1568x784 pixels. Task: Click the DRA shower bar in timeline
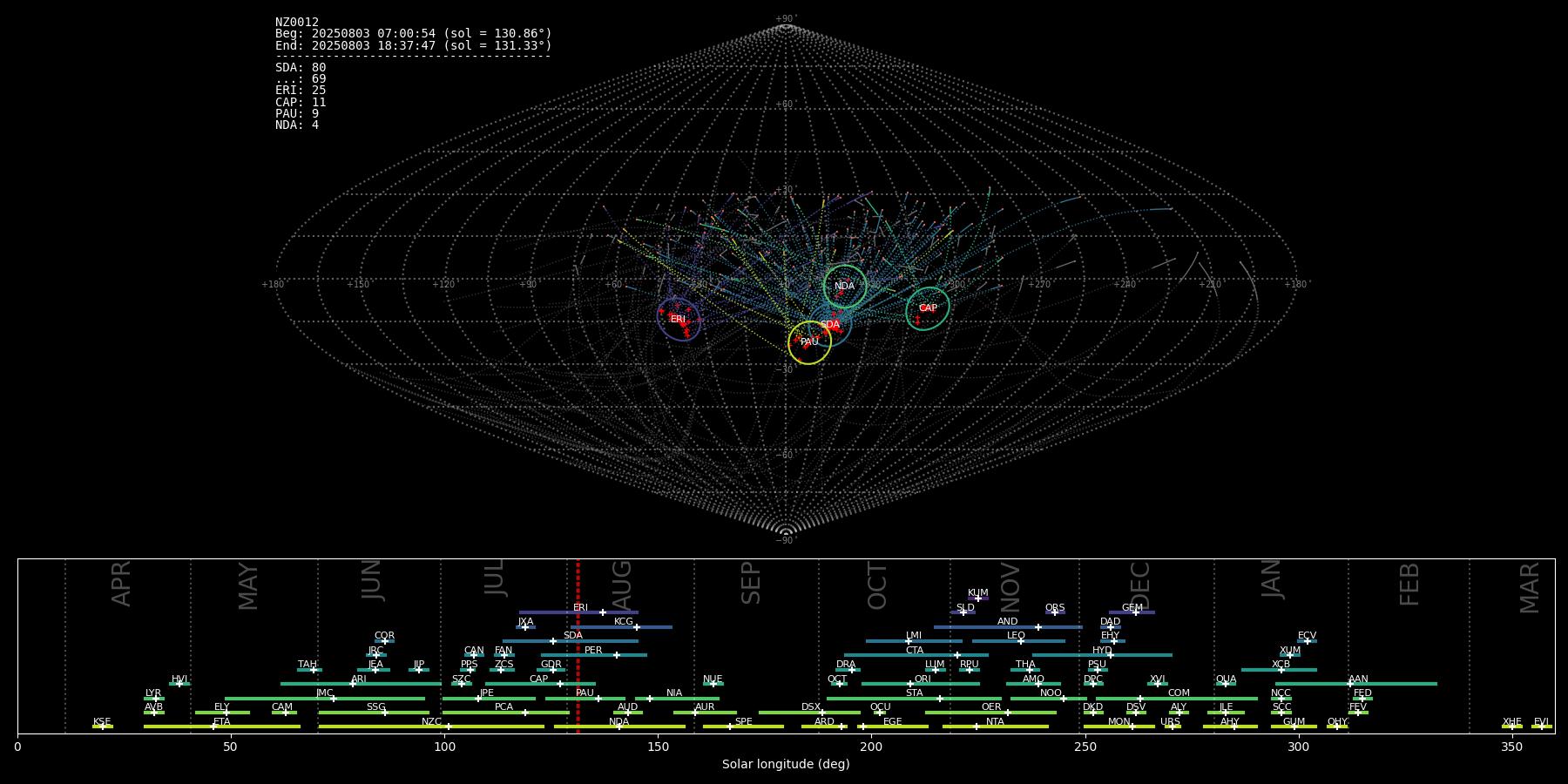point(848,670)
